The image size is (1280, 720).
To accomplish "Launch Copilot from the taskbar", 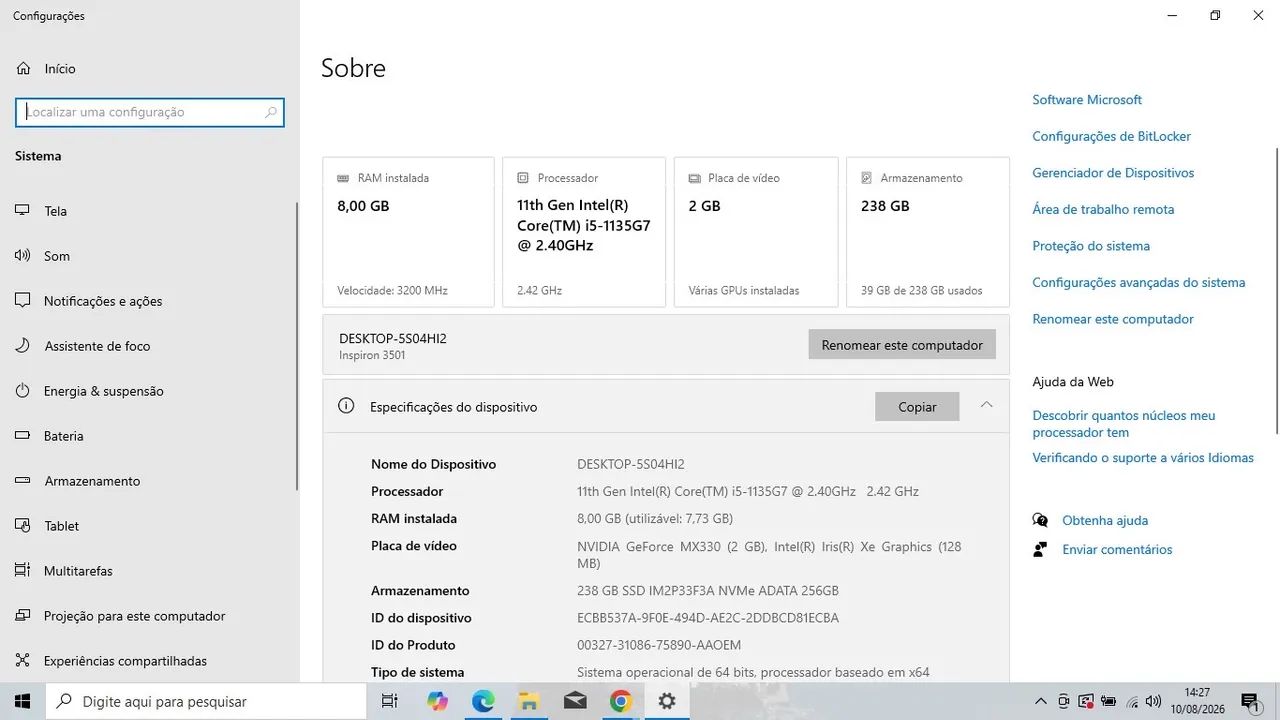I will click(x=437, y=701).
